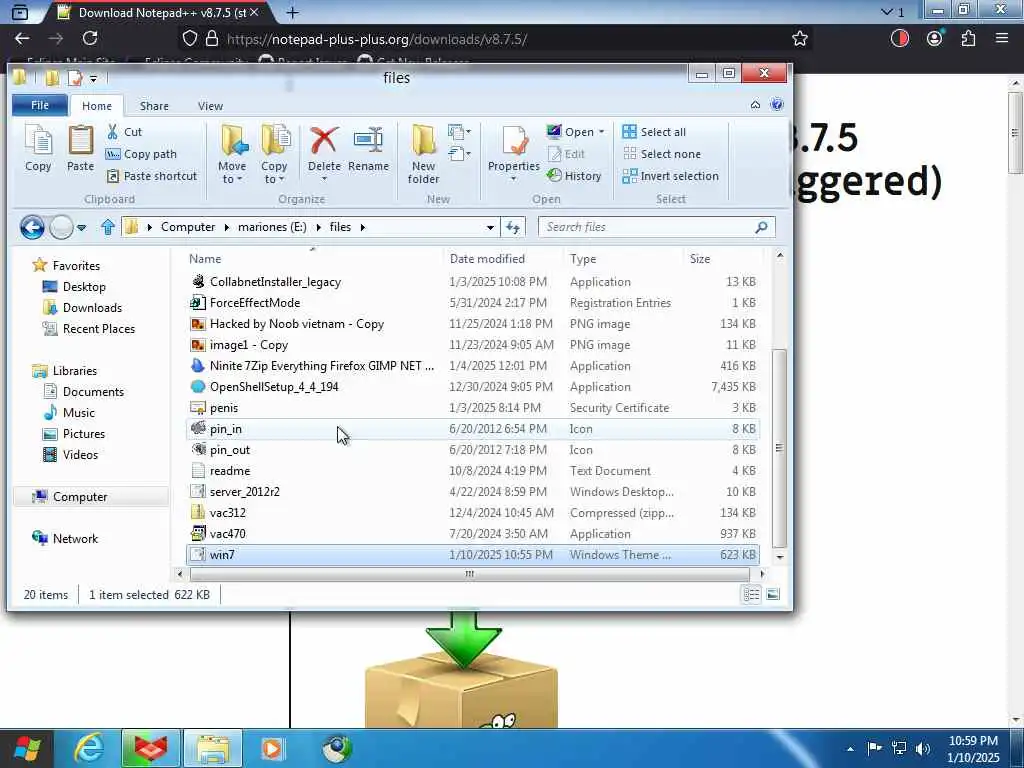The image size is (1024, 768).
Task: Open the Videos library
Action: click(70, 455)
